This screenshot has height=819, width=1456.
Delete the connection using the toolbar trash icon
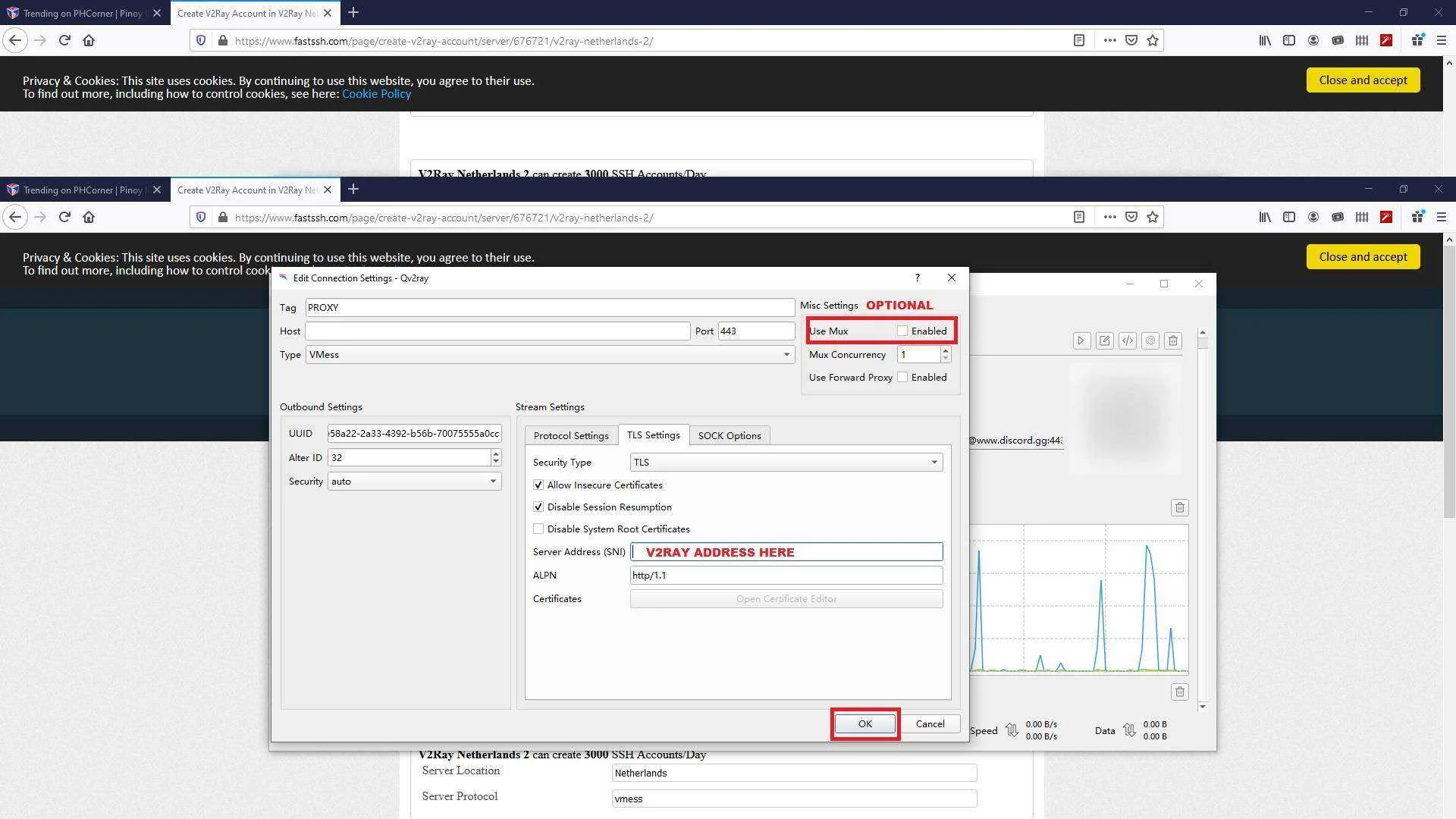point(1173,341)
